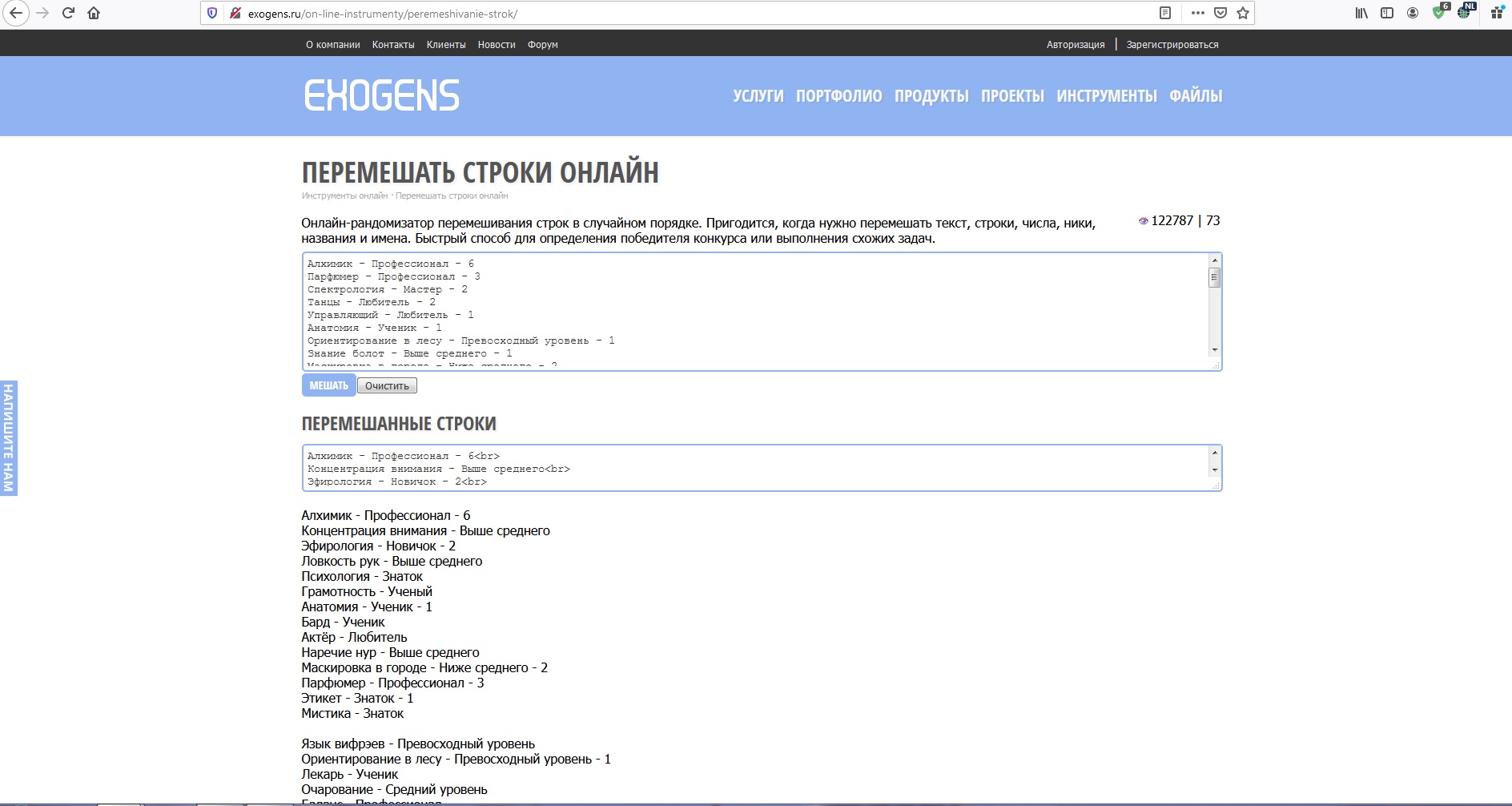Click result line Очарование - Средний уровень
Viewport: 1512px width, 806px height.
pos(394,789)
